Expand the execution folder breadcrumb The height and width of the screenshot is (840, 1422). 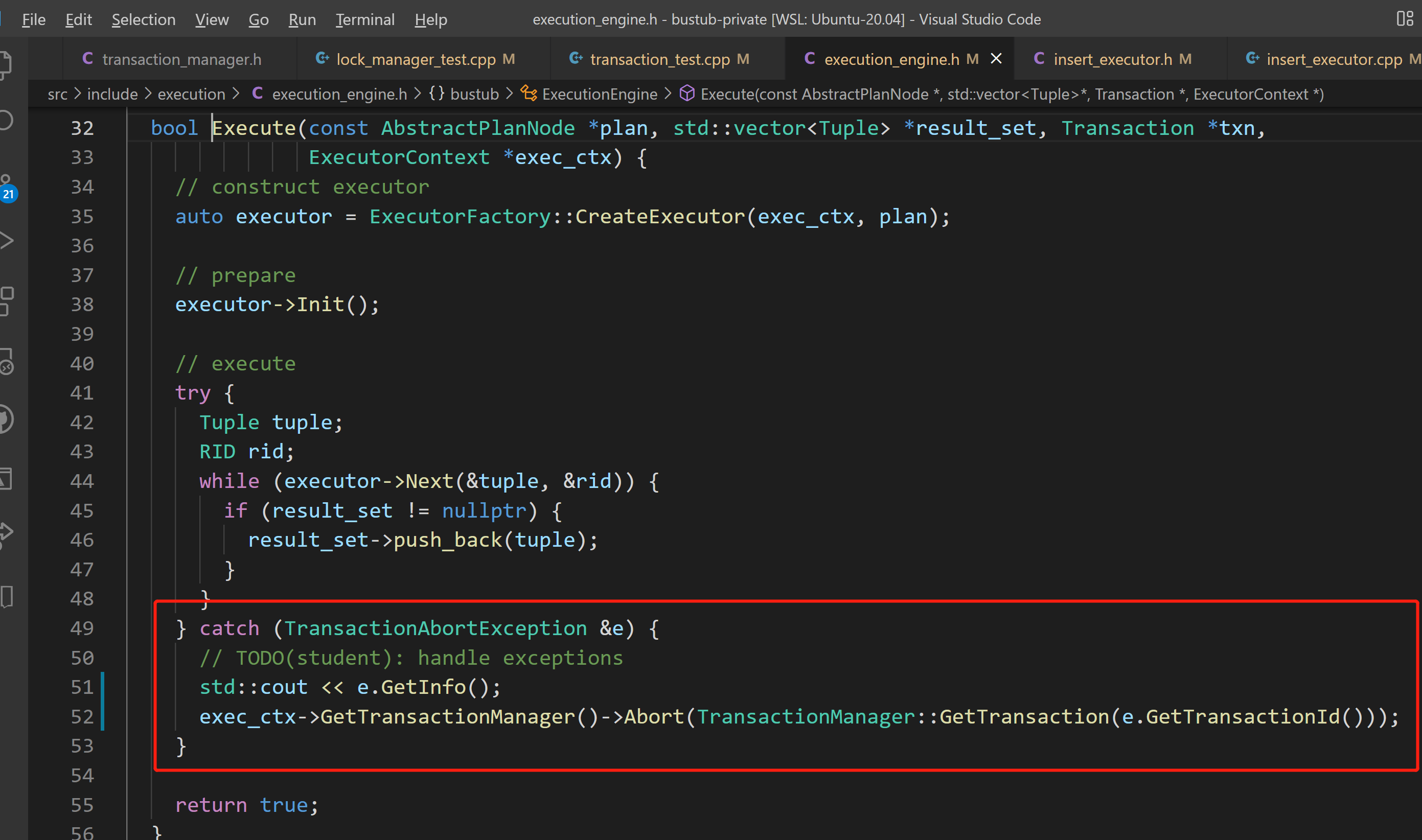(191, 94)
